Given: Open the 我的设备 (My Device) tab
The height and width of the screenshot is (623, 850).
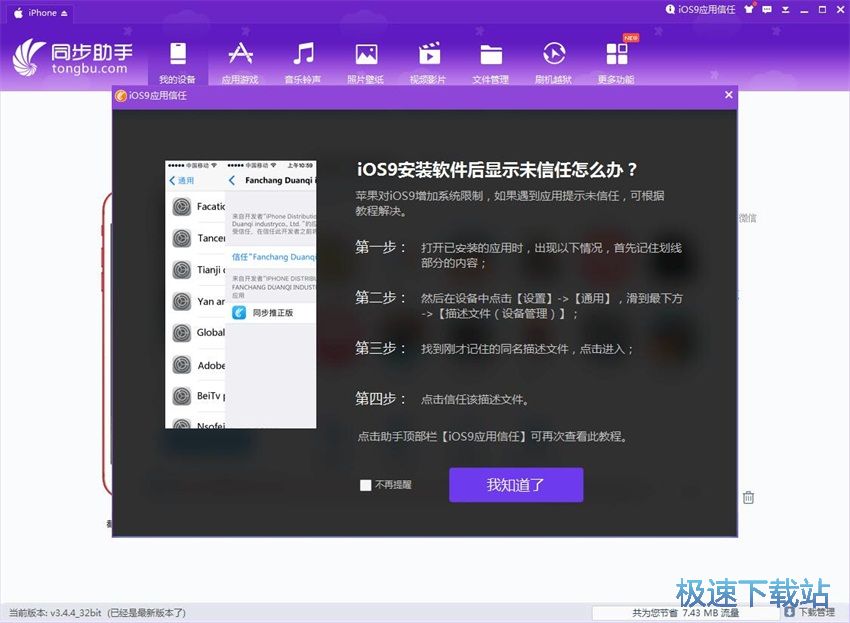Looking at the screenshot, I should (x=177, y=62).
